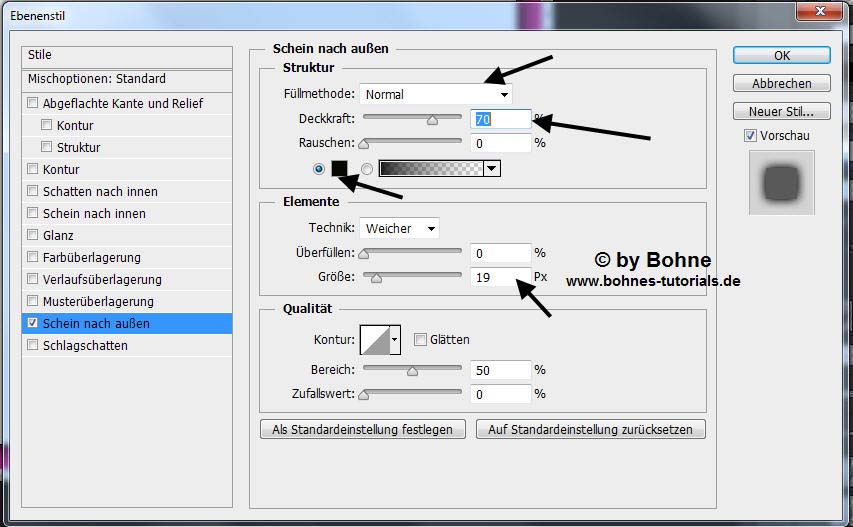Select Schein nach innen in styles list
This screenshot has width=853, height=527.
click(93, 214)
